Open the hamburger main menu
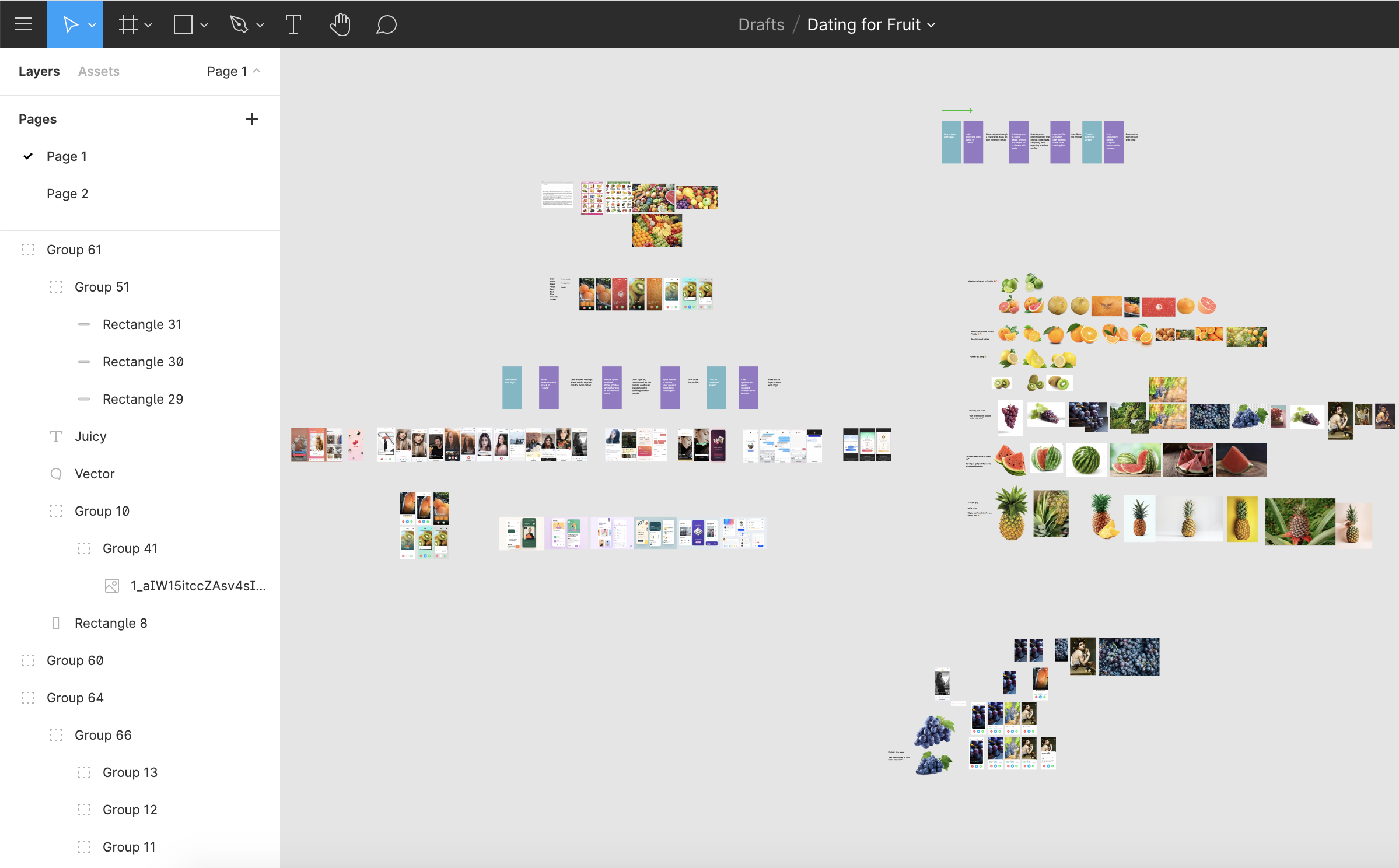 (23, 24)
